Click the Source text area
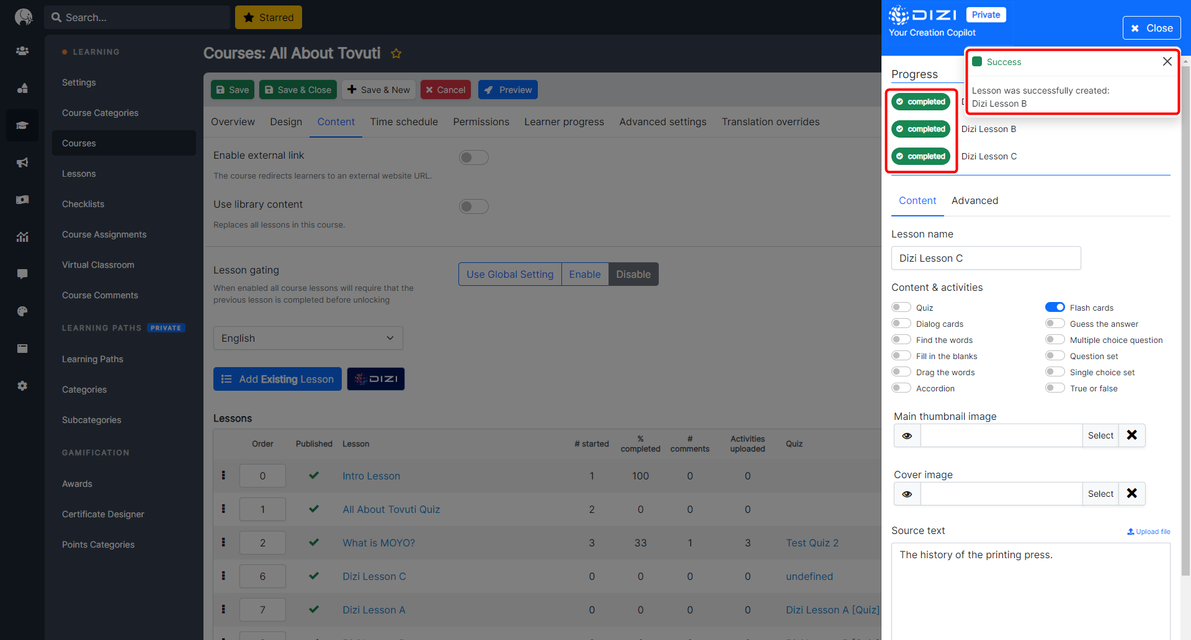Image resolution: width=1191 pixels, height=640 pixels. click(1031, 591)
